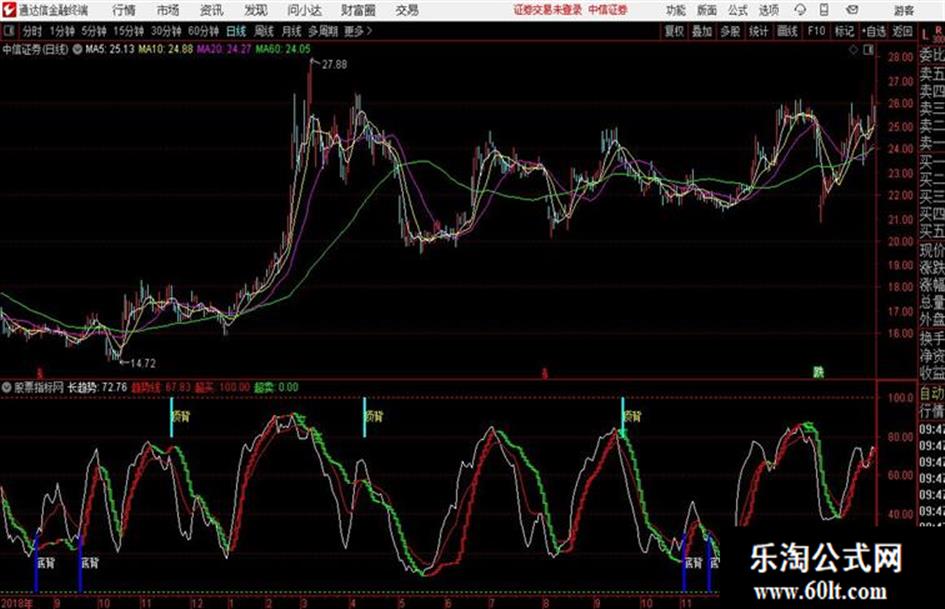
Task: Switch to the 60分钟 period tab
Action: [x=203, y=31]
